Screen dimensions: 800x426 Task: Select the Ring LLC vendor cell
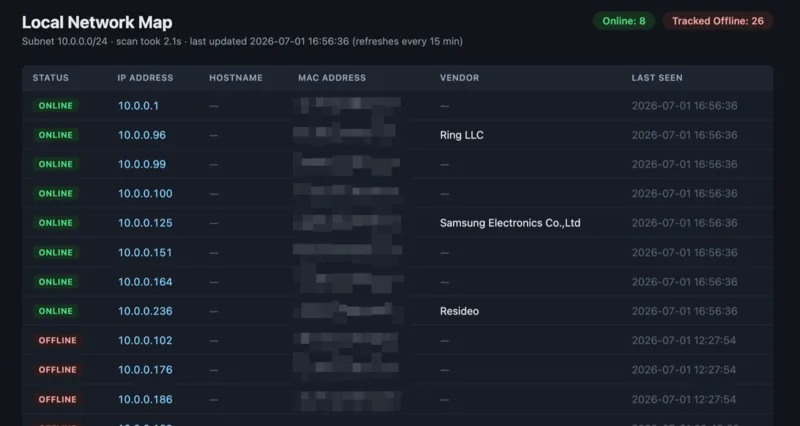click(462, 135)
